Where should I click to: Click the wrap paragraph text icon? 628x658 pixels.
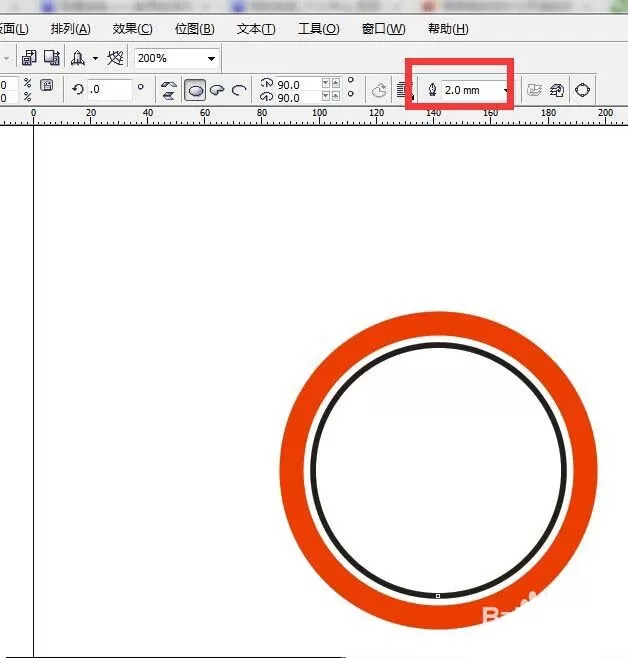pyautogui.click(x=404, y=90)
